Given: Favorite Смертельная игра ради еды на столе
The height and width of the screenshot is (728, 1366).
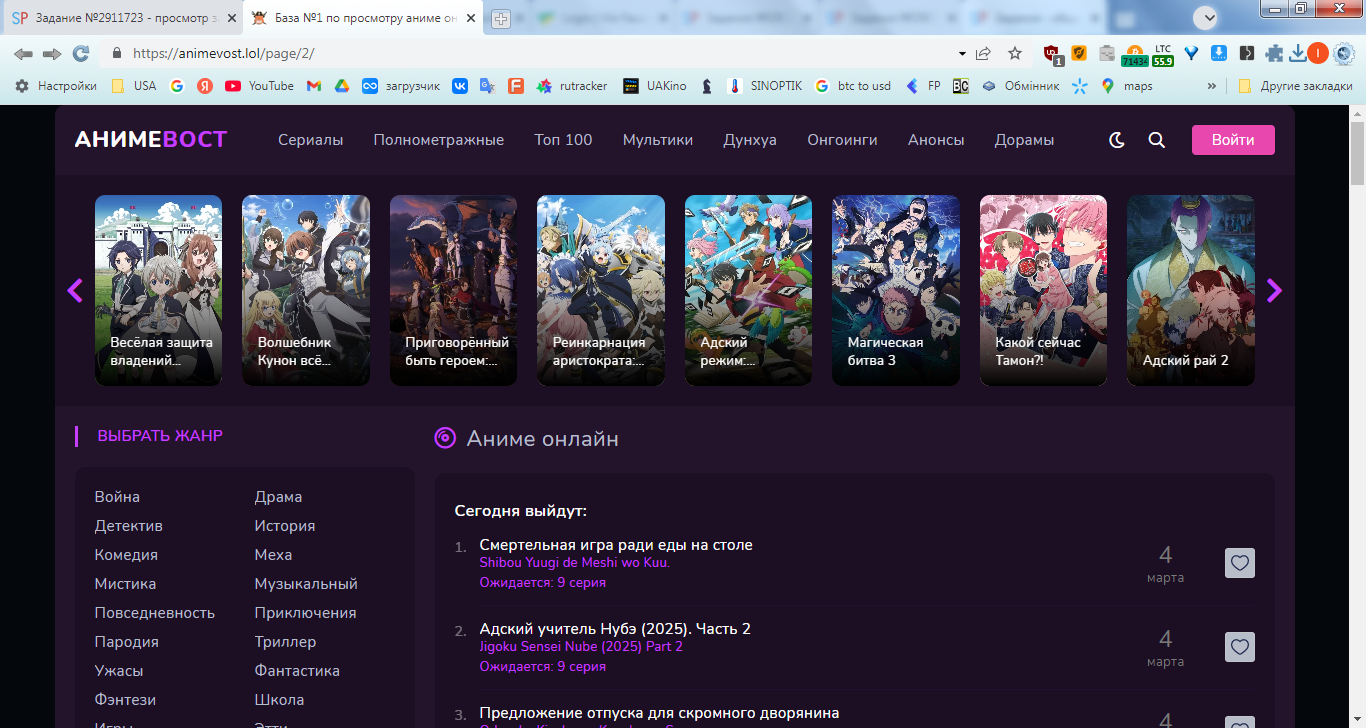Looking at the screenshot, I should point(1240,563).
